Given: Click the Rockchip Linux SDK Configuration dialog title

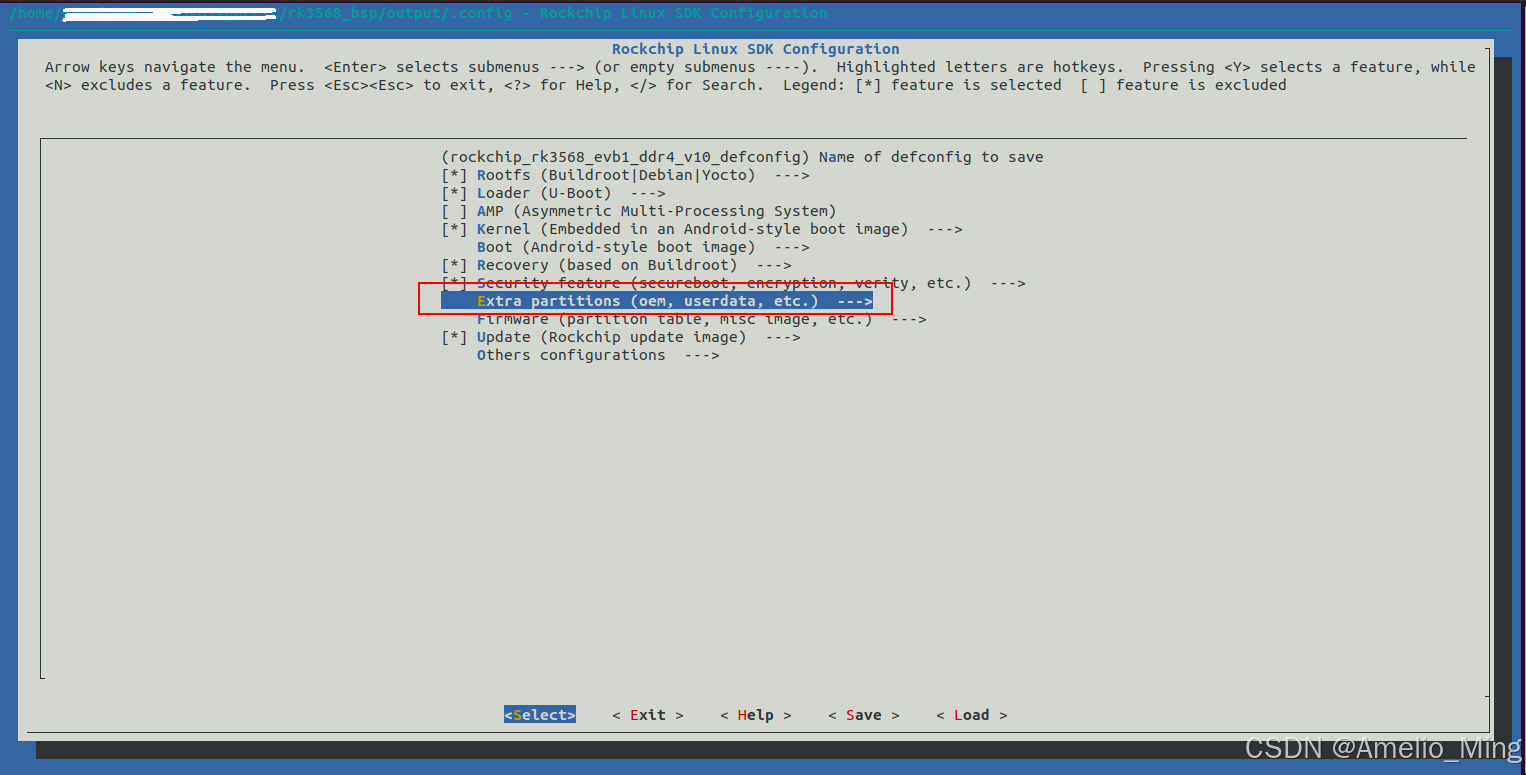Looking at the screenshot, I should click(756, 49).
